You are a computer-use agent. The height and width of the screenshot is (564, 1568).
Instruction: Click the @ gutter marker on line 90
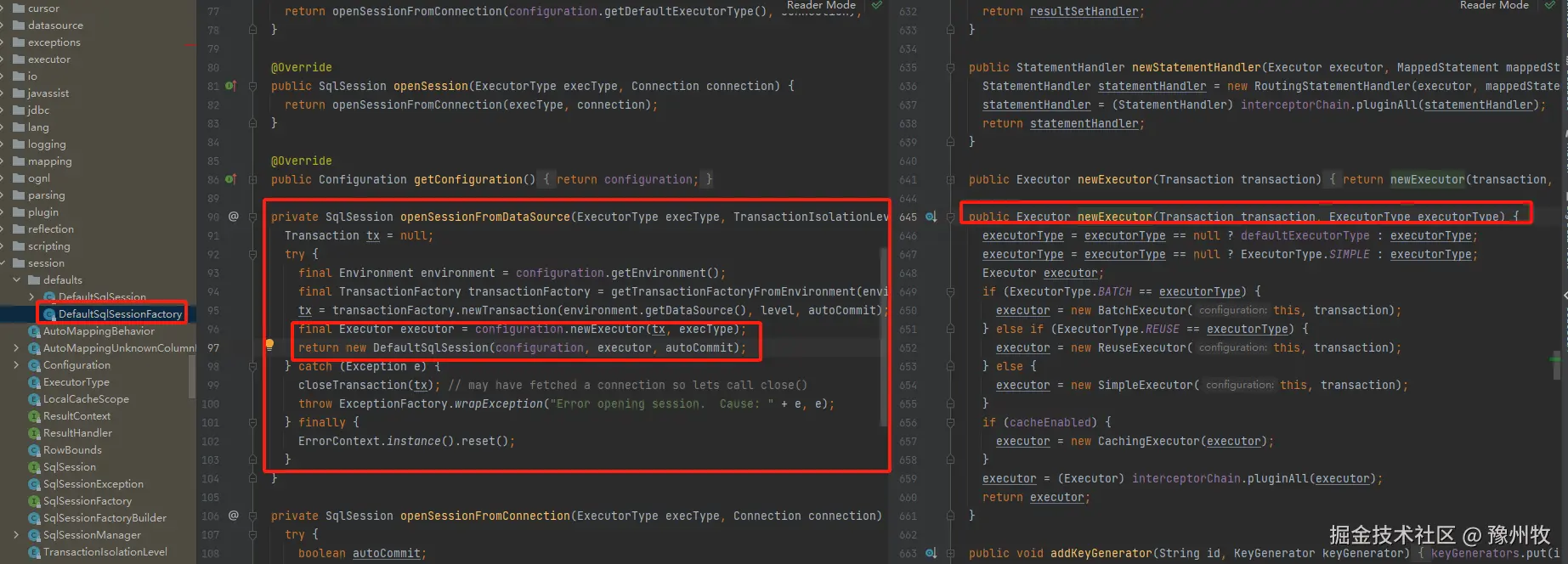click(234, 217)
